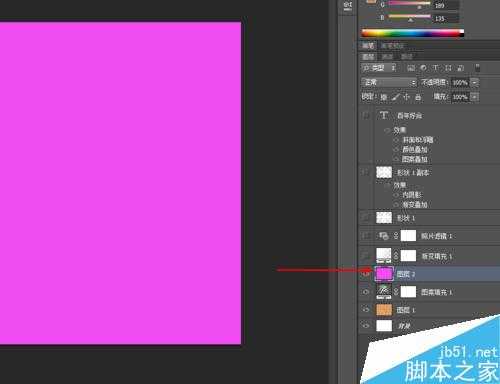The height and width of the screenshot is (384, 500).
Task: Toggle visibility of 形状 1 layer
Action: click(x=366, y=218)
